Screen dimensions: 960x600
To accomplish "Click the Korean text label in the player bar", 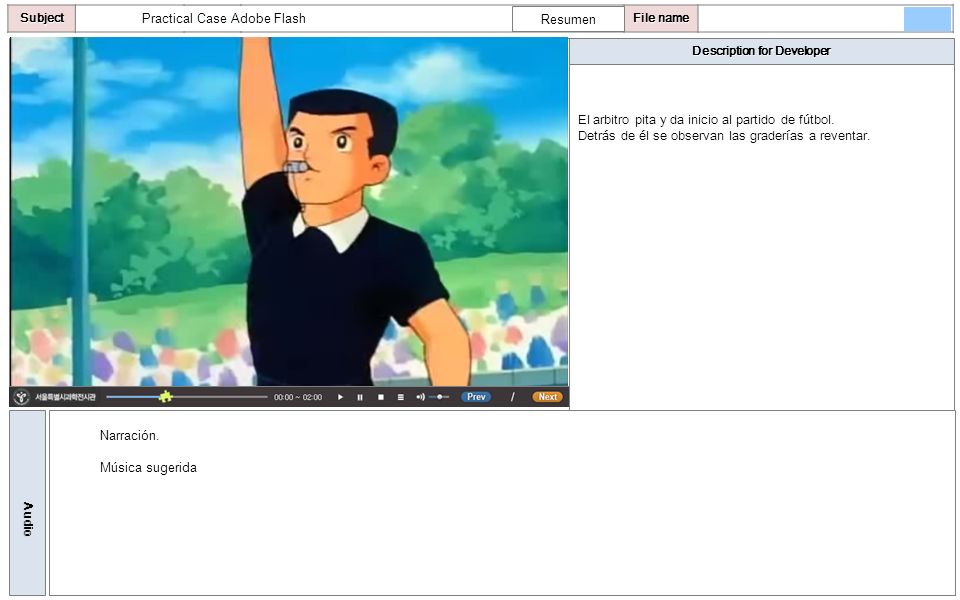I will (65, 397).
